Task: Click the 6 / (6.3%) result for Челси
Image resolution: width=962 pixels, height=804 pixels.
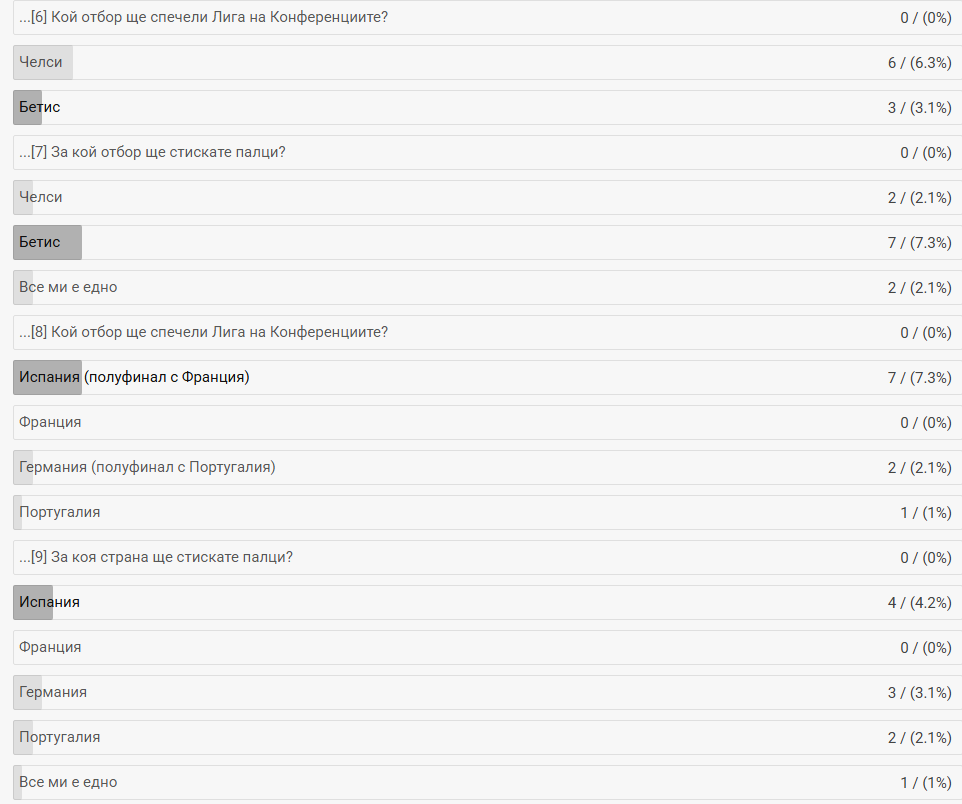Action: coord(919,63)
